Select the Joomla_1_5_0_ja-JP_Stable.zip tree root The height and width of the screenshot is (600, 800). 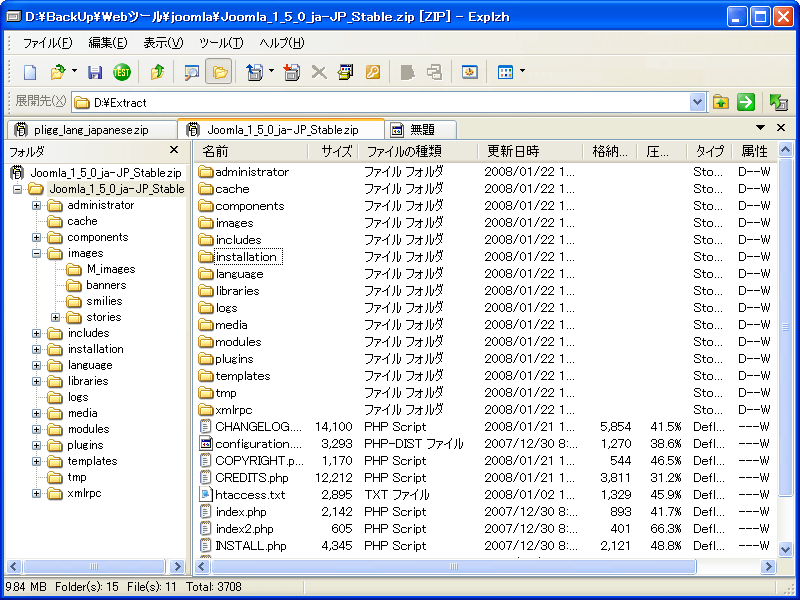click(x=106, y=173)
